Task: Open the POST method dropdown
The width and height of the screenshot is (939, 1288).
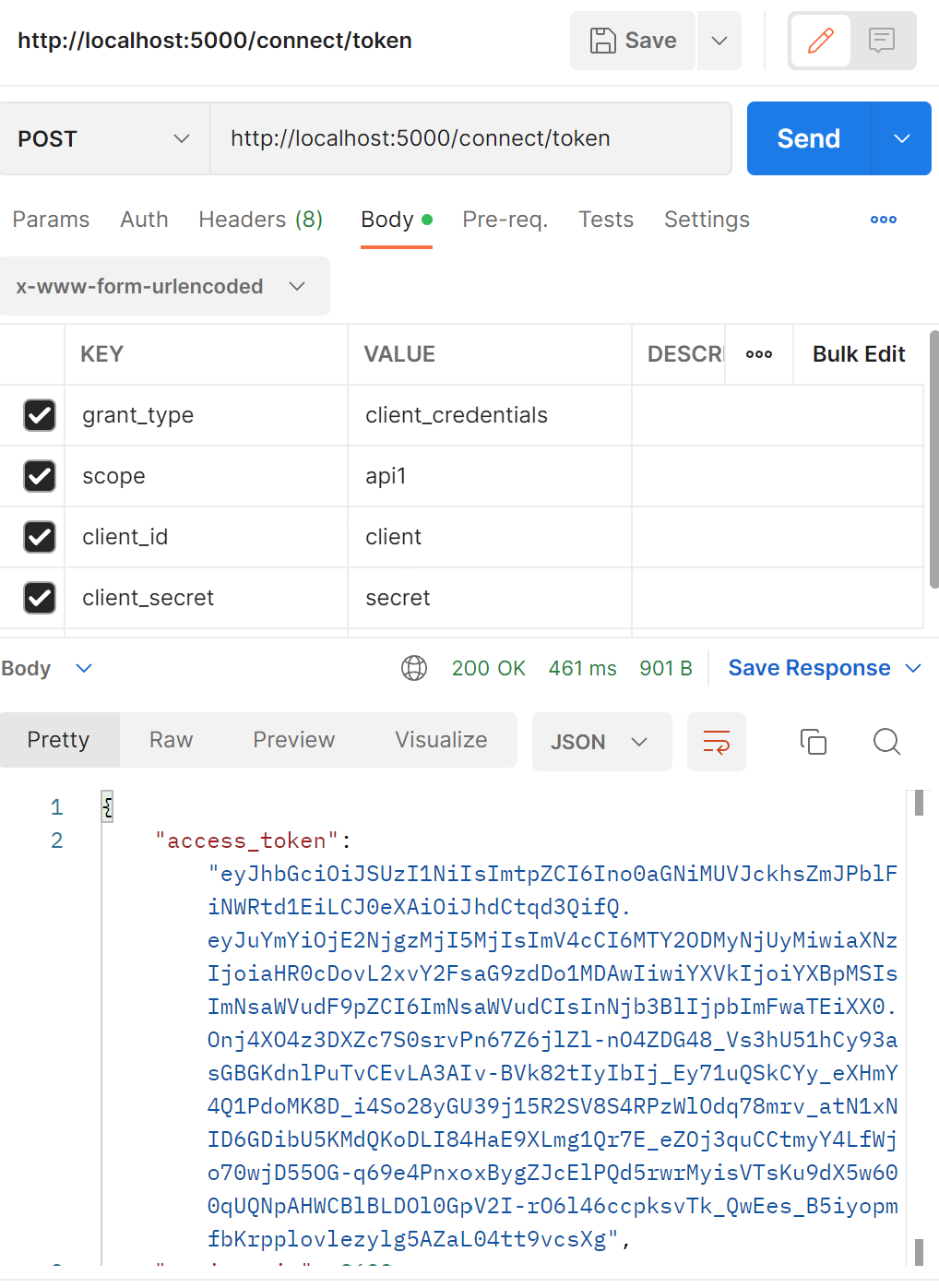Action: [104, 138]
